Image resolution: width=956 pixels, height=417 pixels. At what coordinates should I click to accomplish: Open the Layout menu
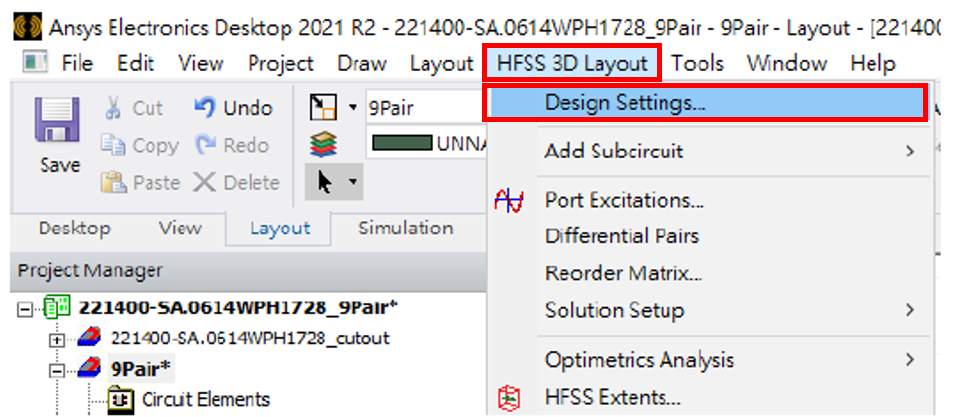coord(441,63)
